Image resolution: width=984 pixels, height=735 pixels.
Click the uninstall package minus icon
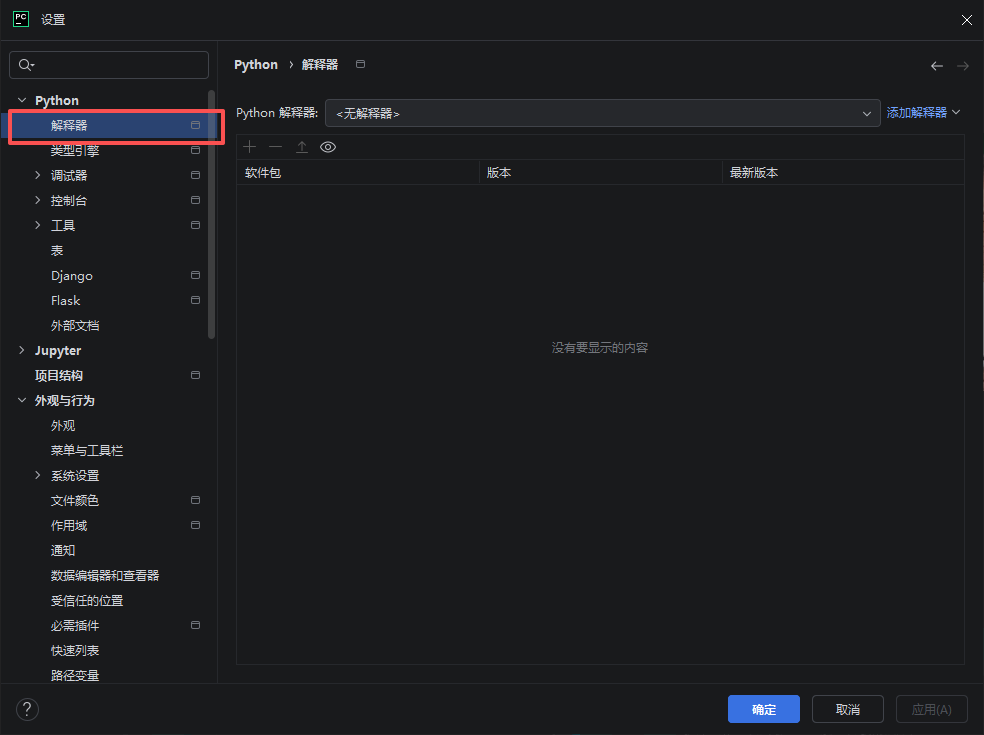(275, 147)
